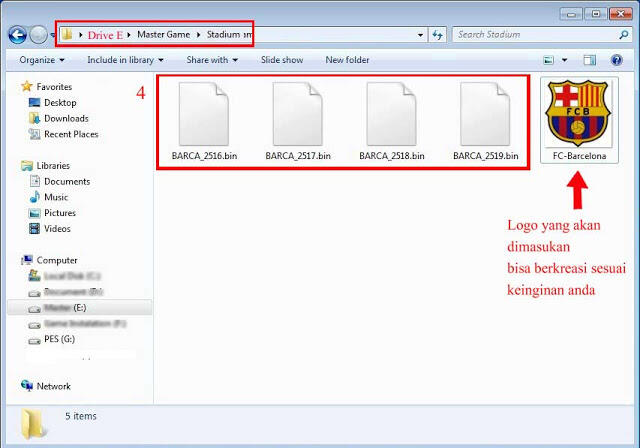Select Libraries in the navigation pane
This screenshot has width=640, height=448.
[x=53, y=166]
